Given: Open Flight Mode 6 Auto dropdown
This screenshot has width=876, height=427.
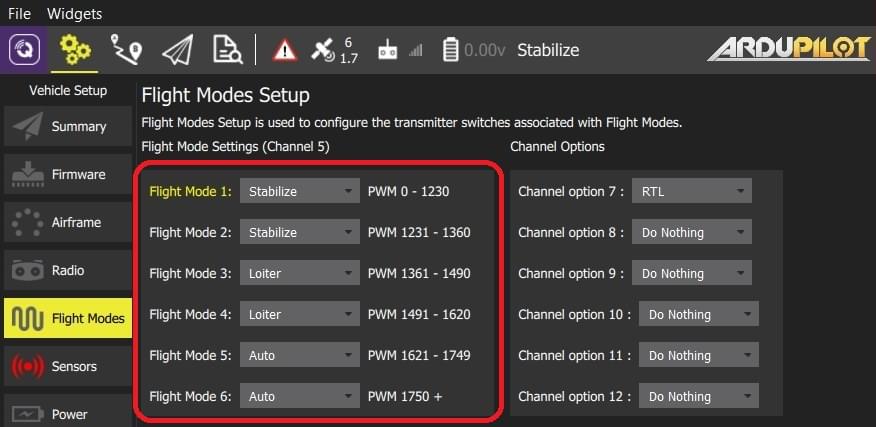Looking at the screenshot, I should pyautogui.click(x=299, y=396).
